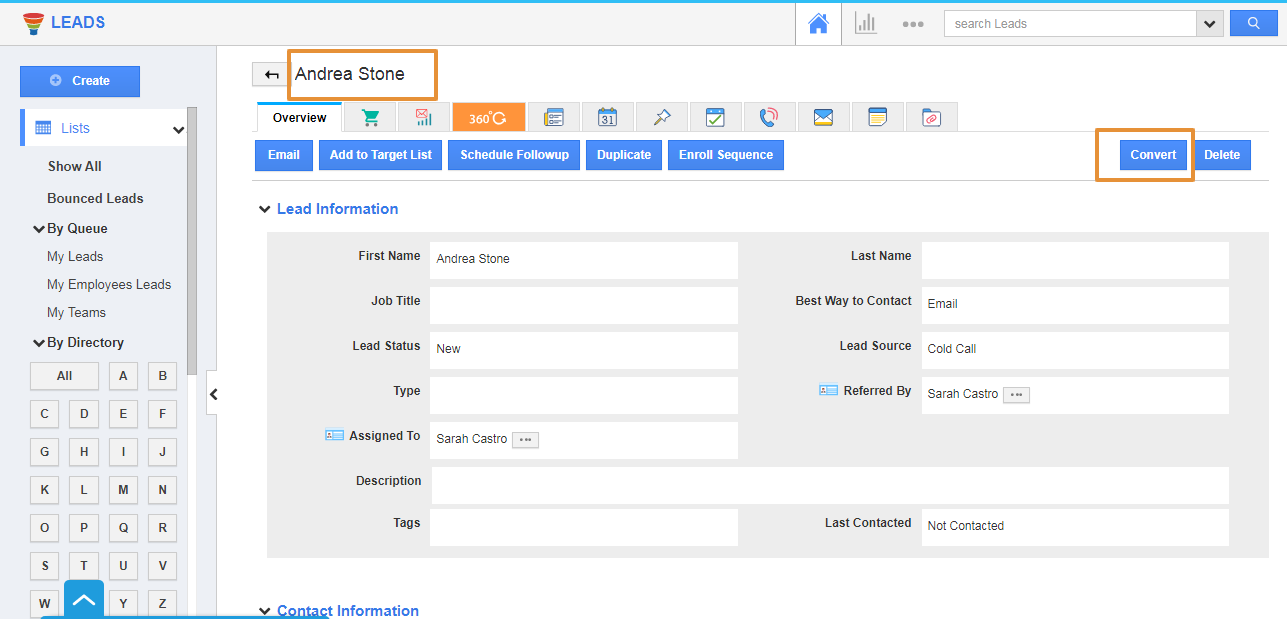1287x619 pixels.
Task: Open the yellow notes tab icon
Action: pos(877,118)
